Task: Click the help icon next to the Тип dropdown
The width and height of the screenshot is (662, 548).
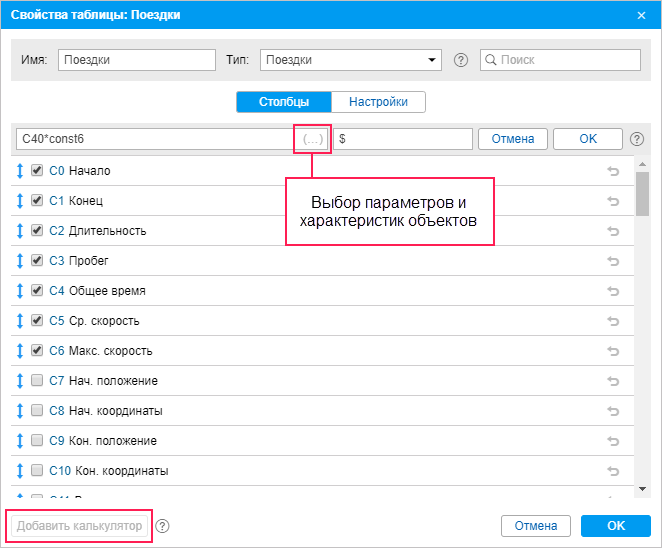Action: (461, 60)
